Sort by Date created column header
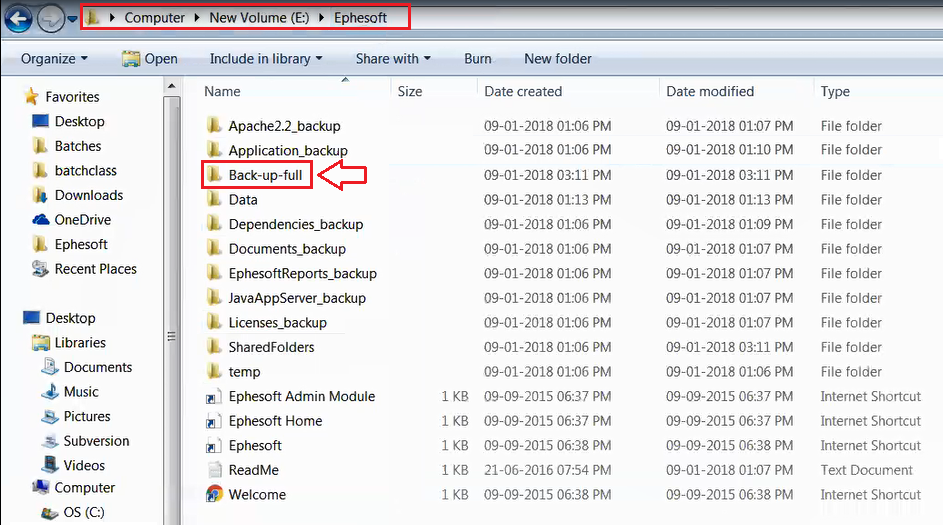The width and height of the screenshot is (943, 525). (x=523, y=91)
